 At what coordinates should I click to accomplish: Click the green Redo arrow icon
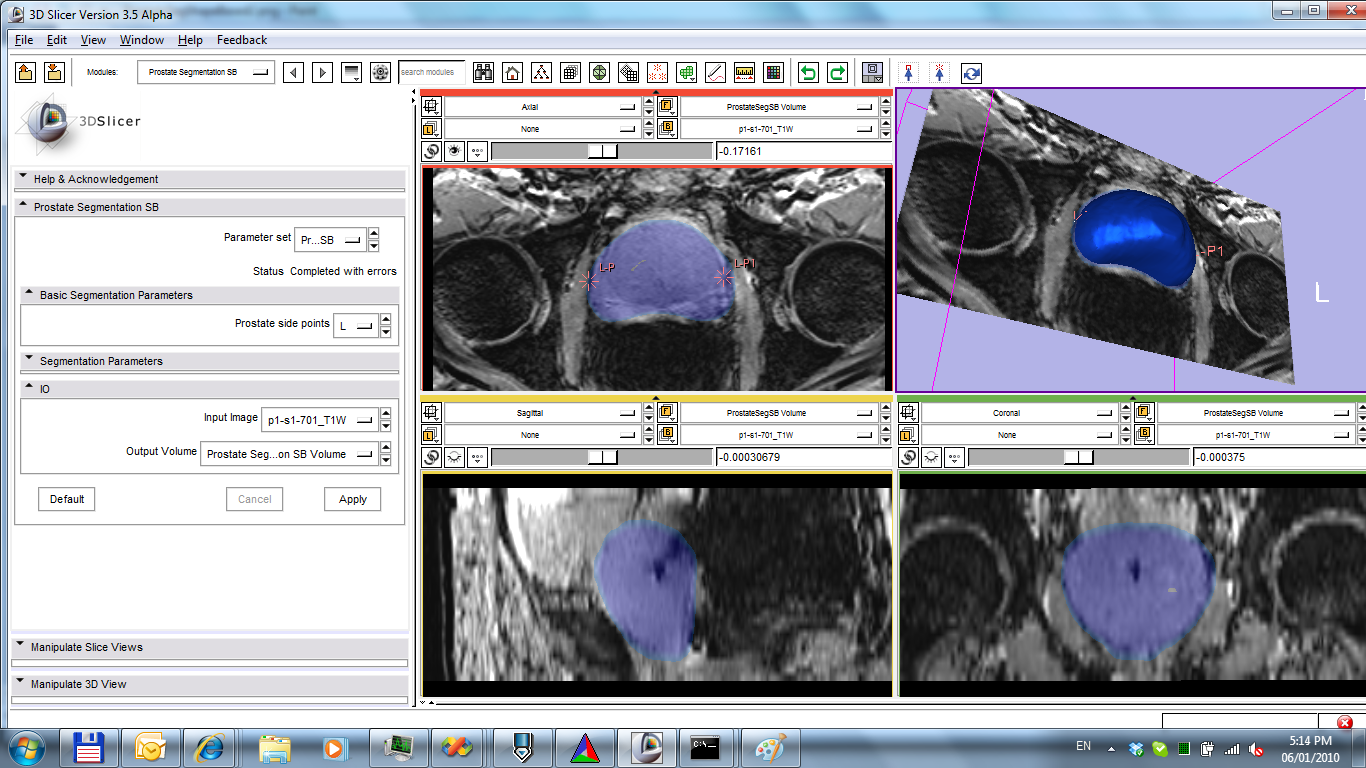coord(837,72)
